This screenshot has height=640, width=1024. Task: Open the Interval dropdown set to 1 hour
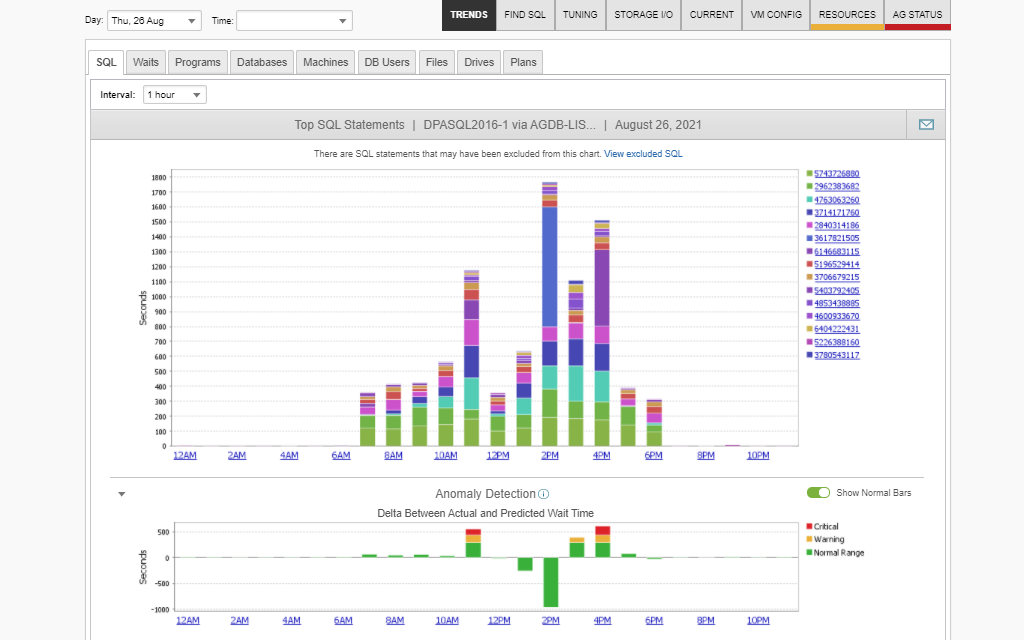[x=175, y=95]
